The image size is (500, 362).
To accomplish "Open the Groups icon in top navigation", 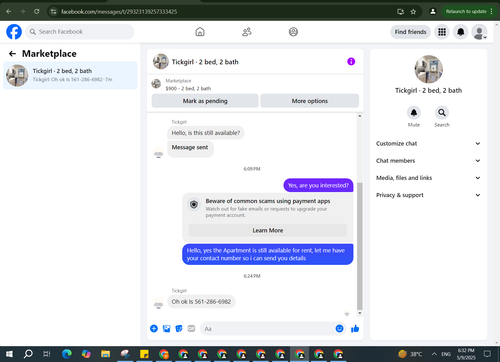I will pyautogui.click(x=293, y=32).
